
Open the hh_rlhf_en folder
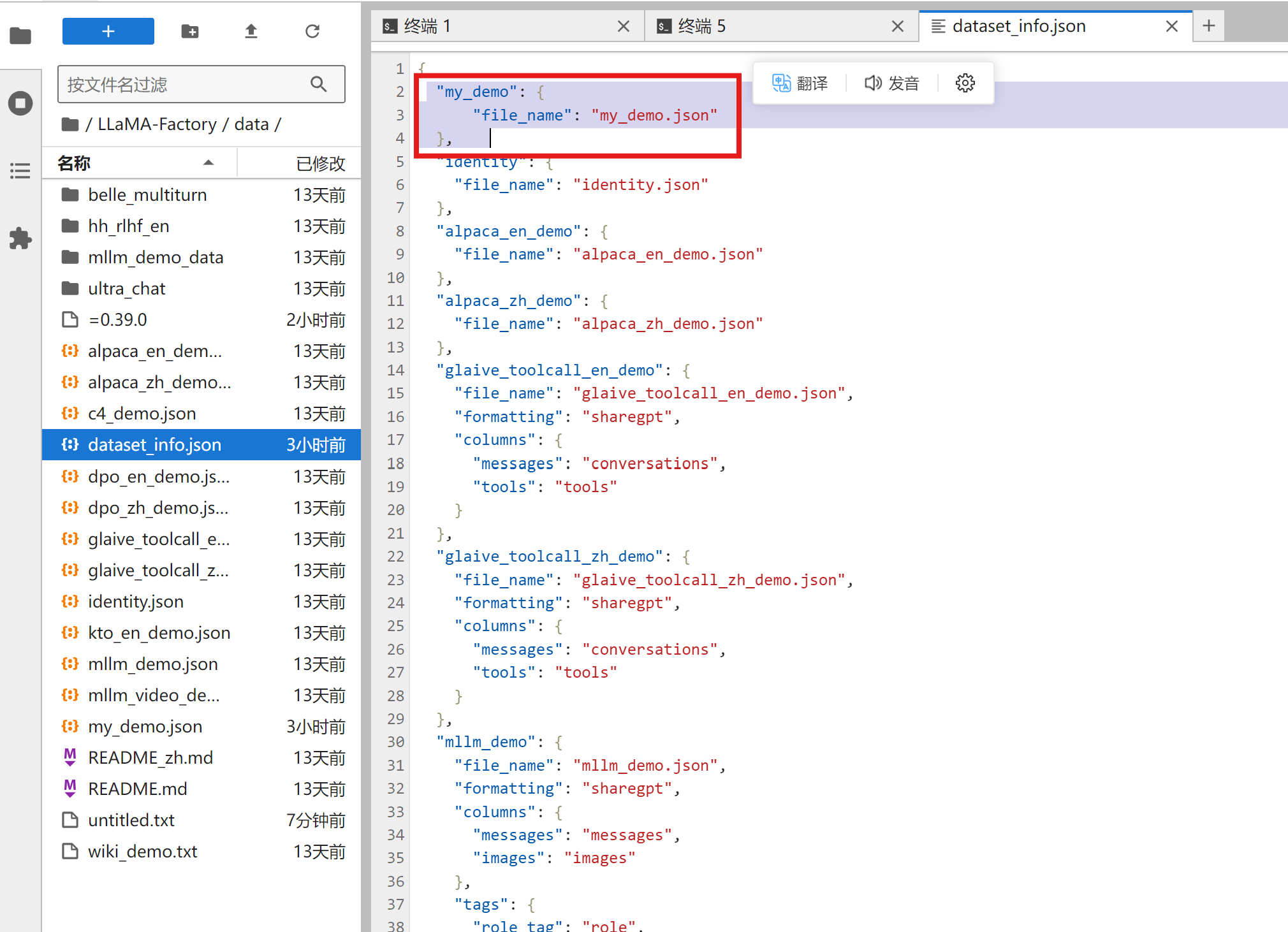[x=201, y=226]
